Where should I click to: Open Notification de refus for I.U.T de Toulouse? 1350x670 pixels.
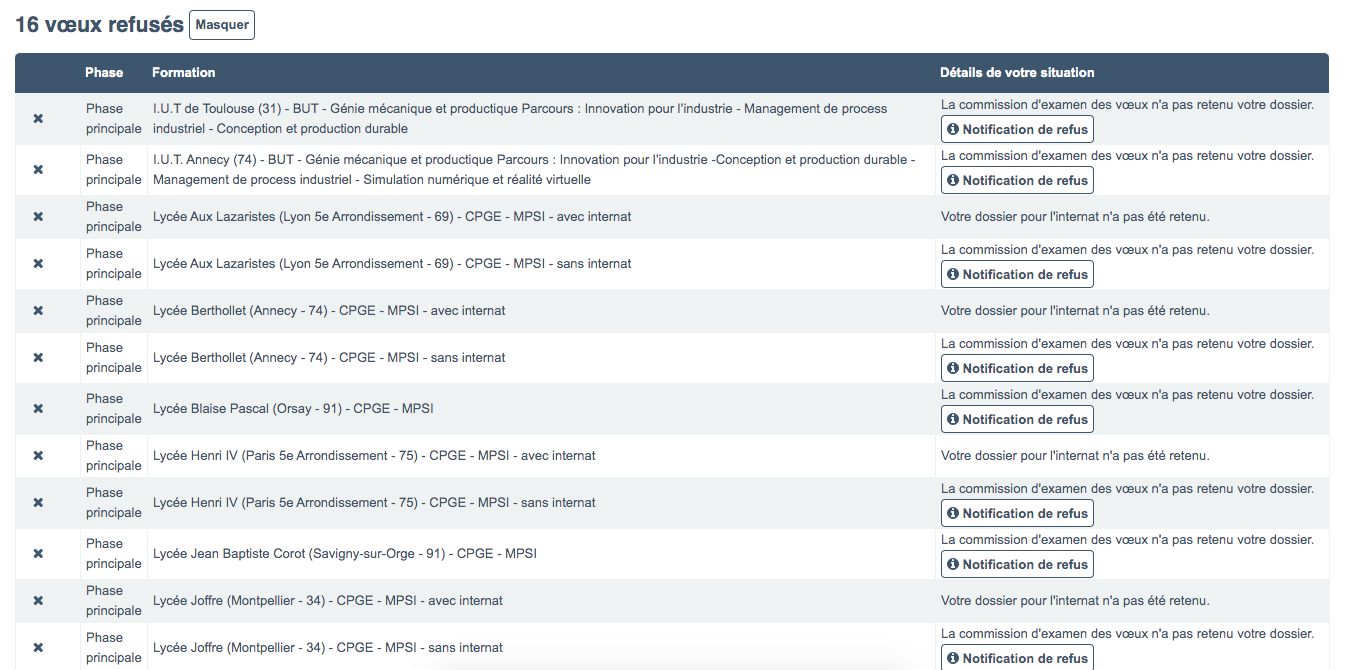coord(1017,130)
